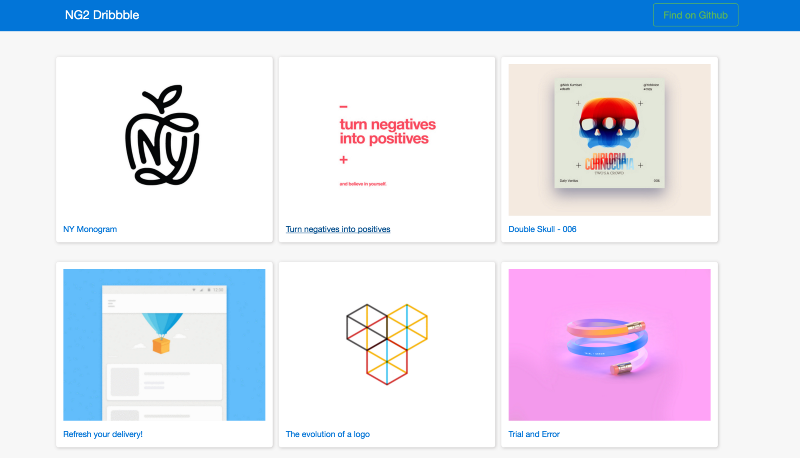800x458 pixels.
Task: Follow the Trial and Error link
Action: [534, 434]
